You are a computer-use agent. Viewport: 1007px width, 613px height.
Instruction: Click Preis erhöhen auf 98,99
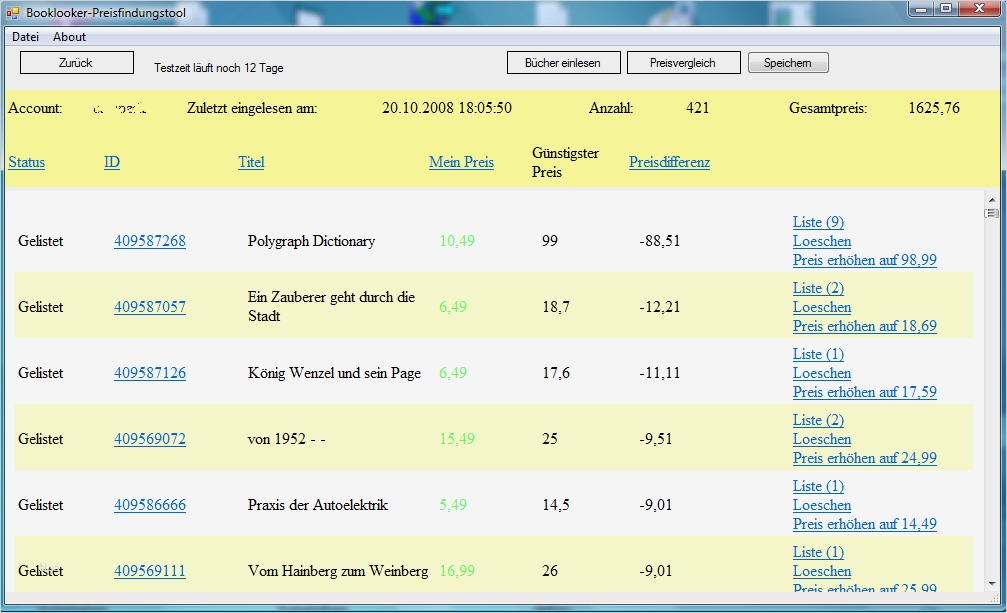(864, 260)
